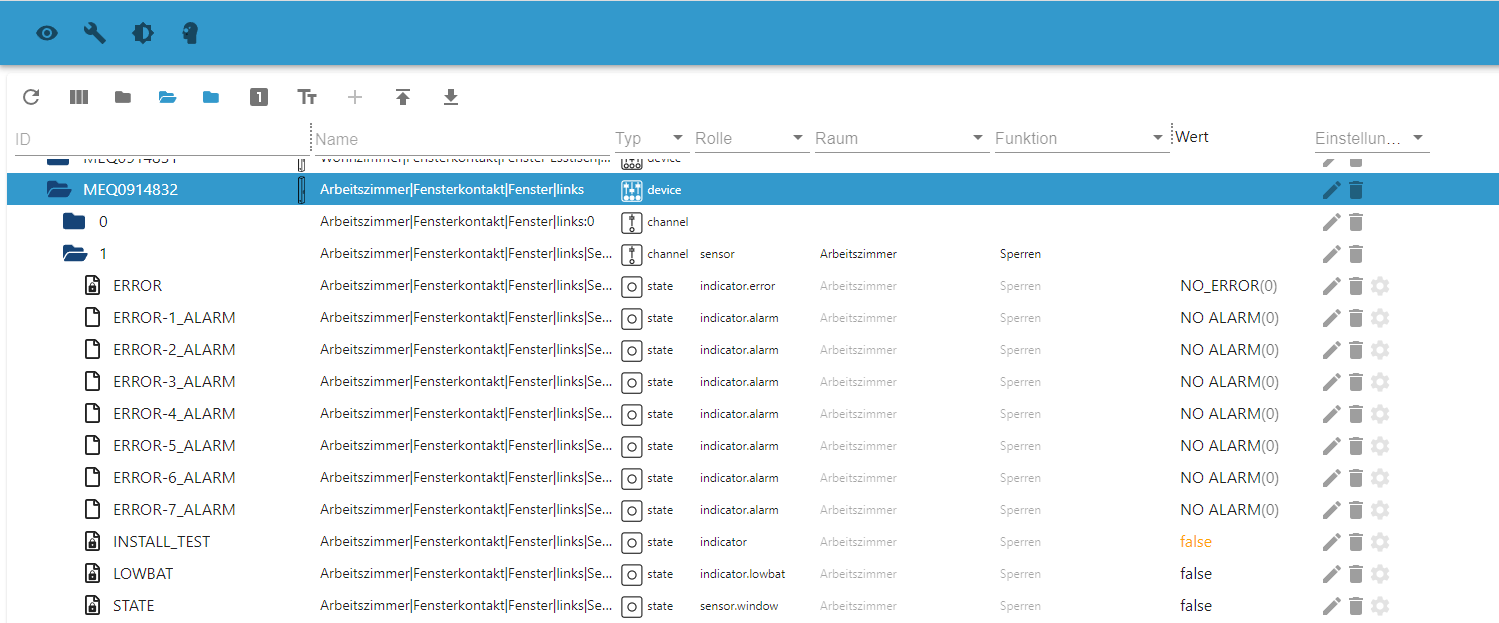1499x623 pixels.
Task: Open the wrench tools icon in header
Action: (x=95, y=33)
